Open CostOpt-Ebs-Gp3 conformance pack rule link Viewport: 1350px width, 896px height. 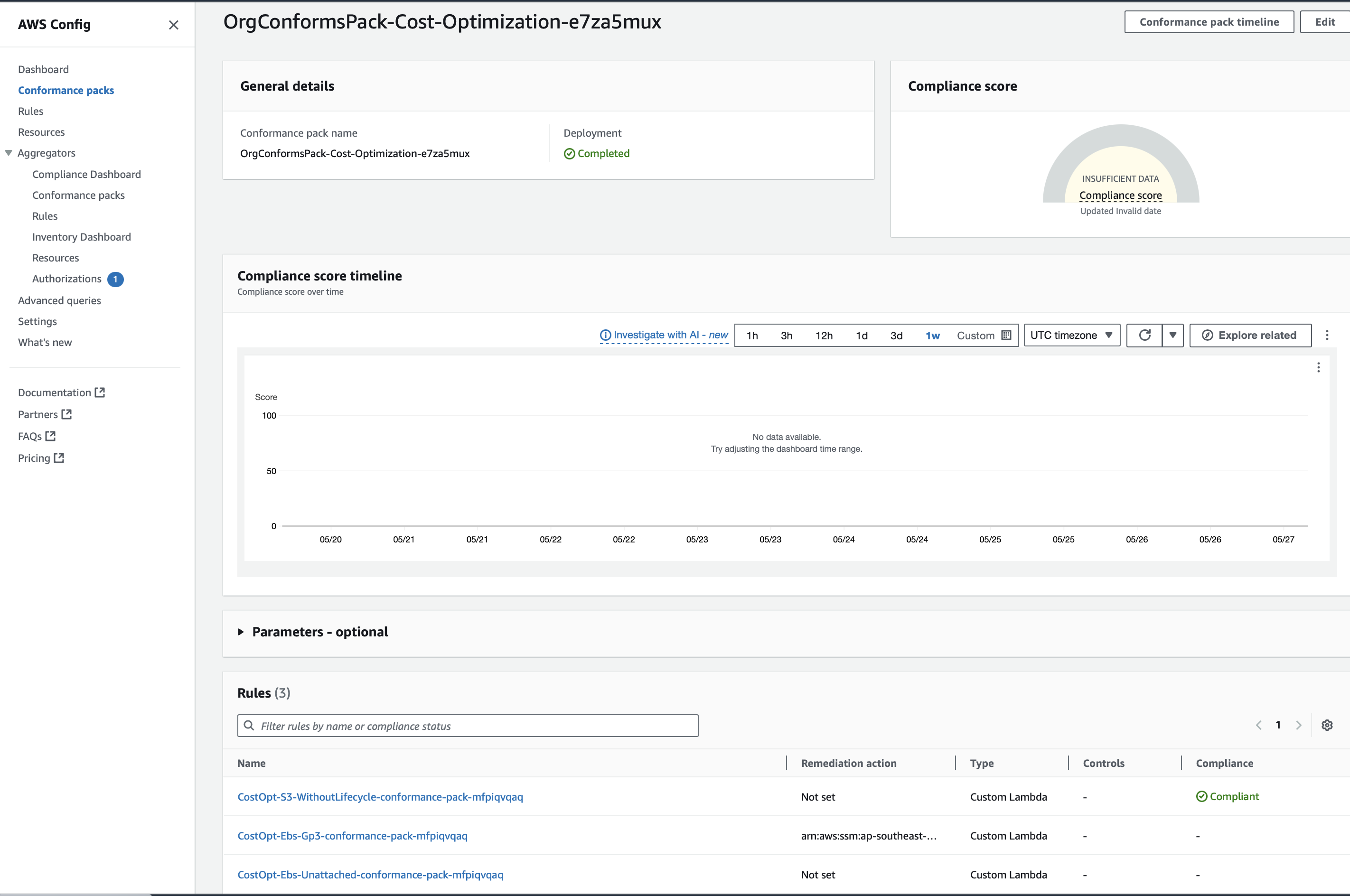pos(352,835)
